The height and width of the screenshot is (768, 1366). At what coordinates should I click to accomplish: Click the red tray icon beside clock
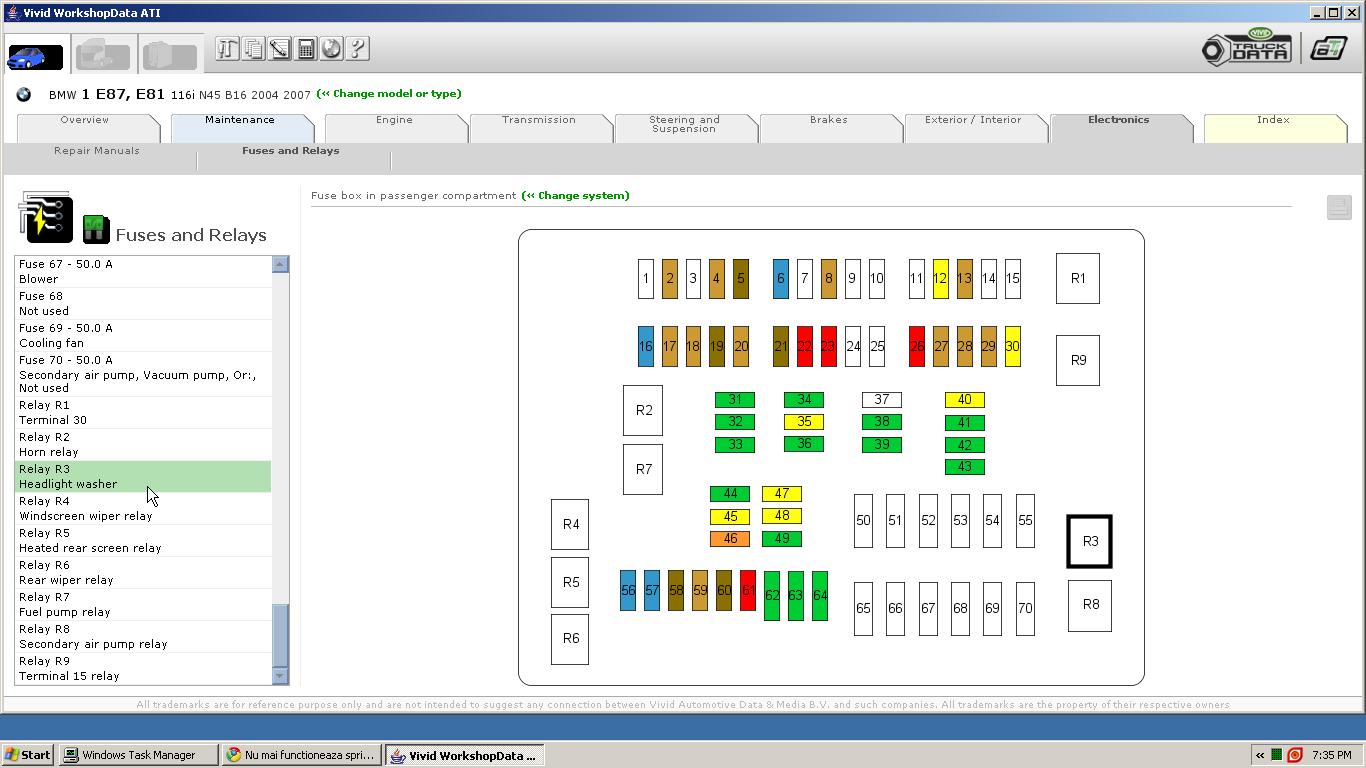[1295, 755]
